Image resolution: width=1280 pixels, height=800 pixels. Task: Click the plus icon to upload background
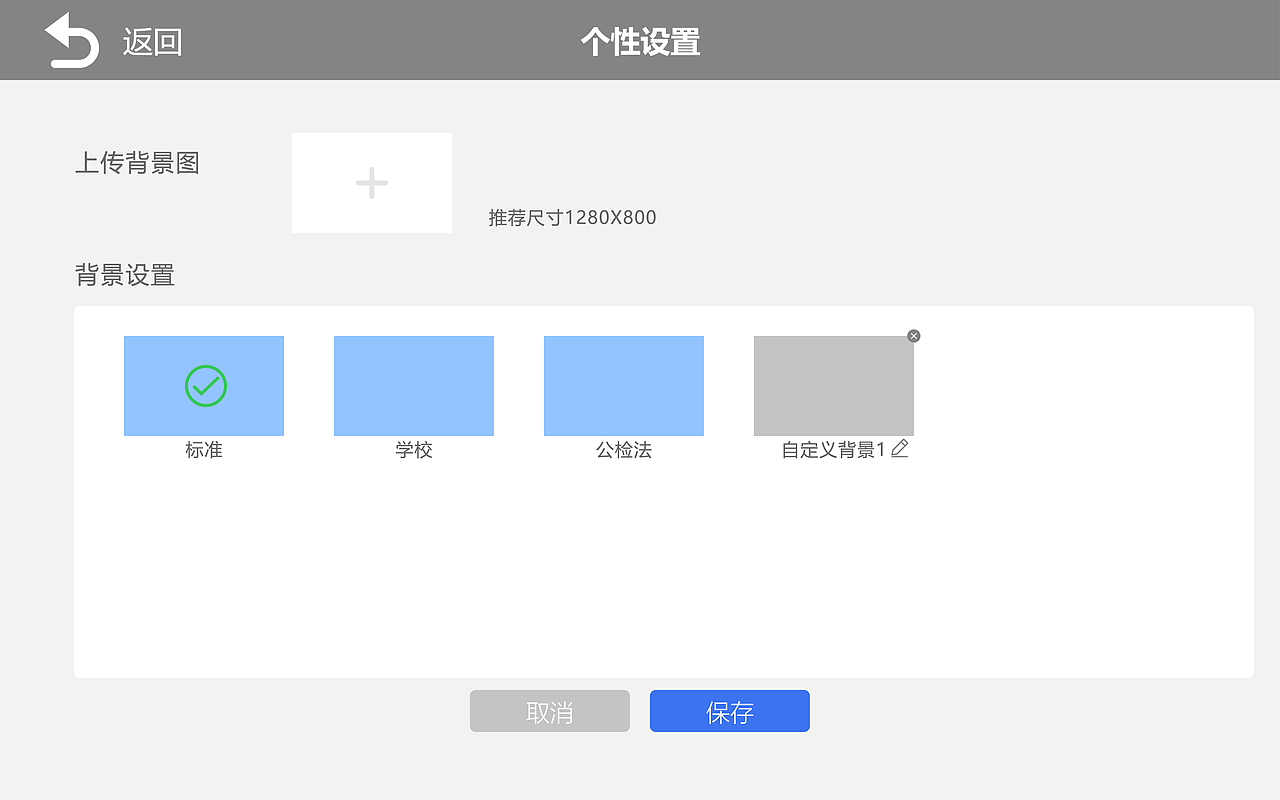click(x=371, y=183)
